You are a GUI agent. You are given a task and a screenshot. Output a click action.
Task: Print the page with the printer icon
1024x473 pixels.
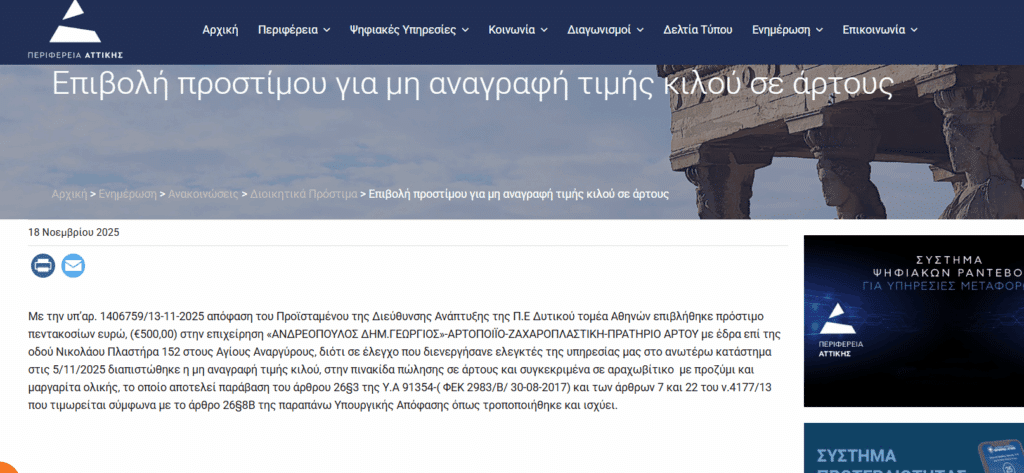[x=43, y=266]
